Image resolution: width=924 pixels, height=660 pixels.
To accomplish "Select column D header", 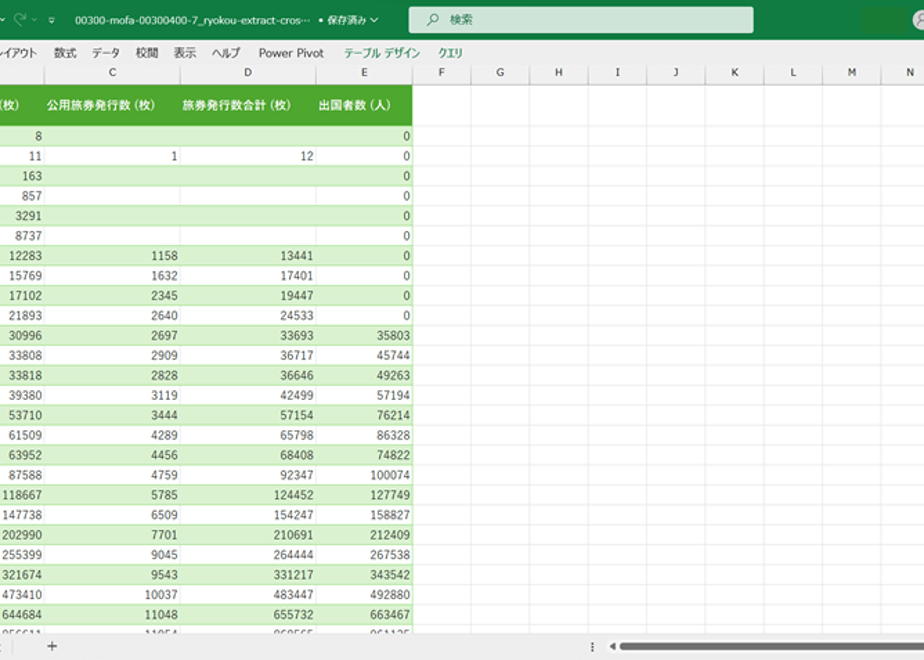I will (248, 72).
